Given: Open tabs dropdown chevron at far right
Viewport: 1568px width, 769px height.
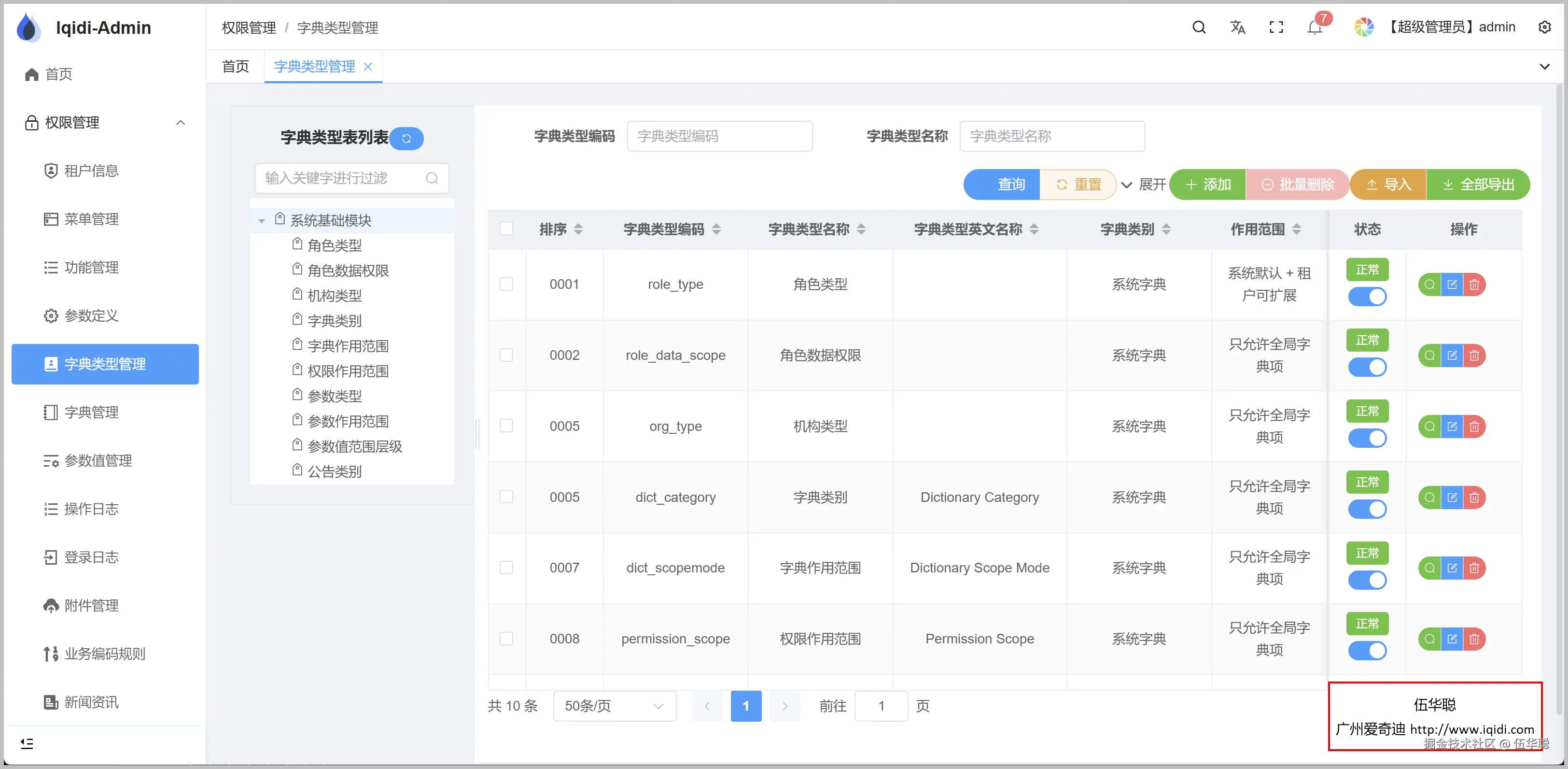Looking at the screenshot, I should [1545, 67].
